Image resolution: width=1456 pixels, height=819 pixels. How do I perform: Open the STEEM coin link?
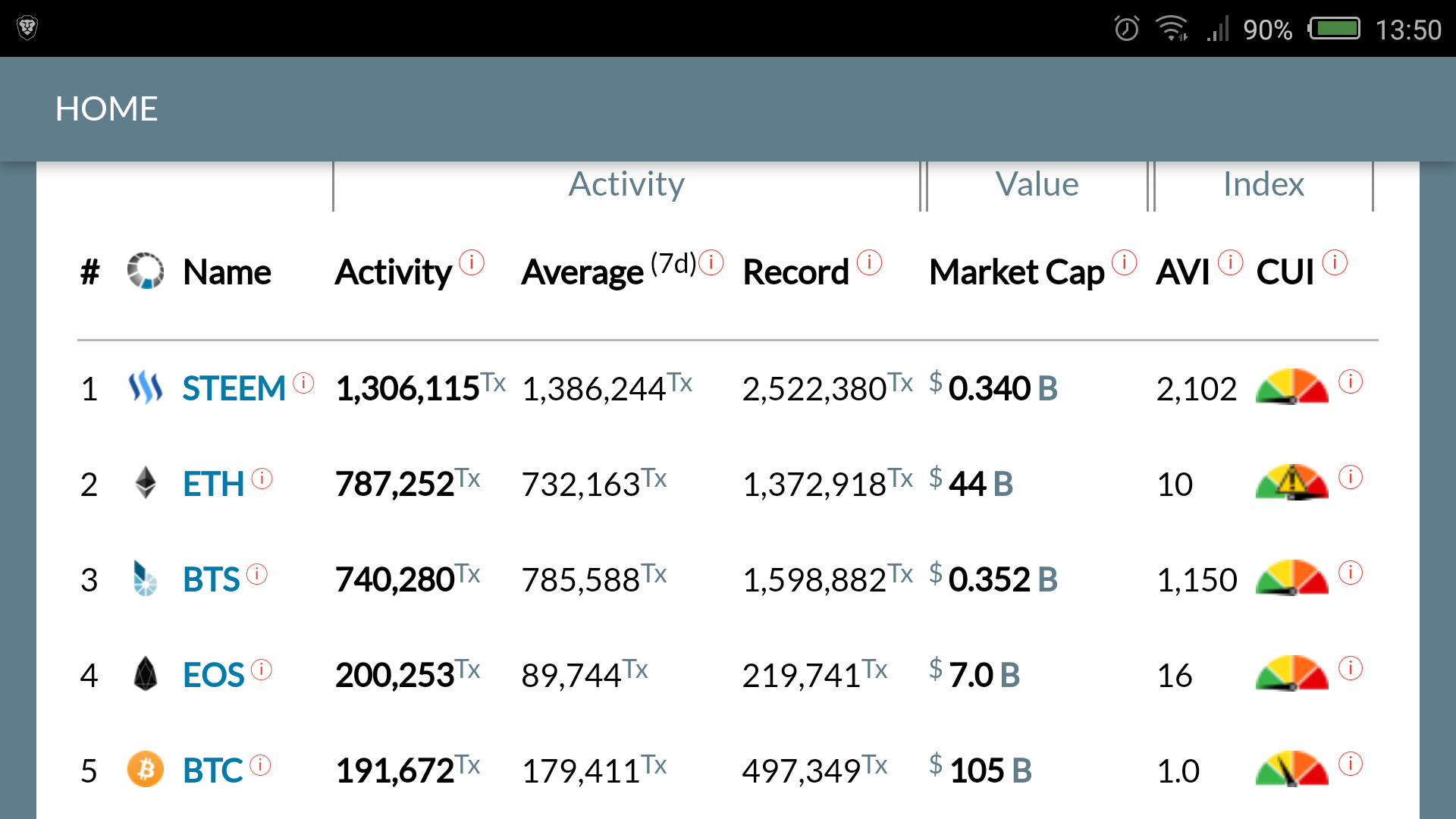pos(234,389)
